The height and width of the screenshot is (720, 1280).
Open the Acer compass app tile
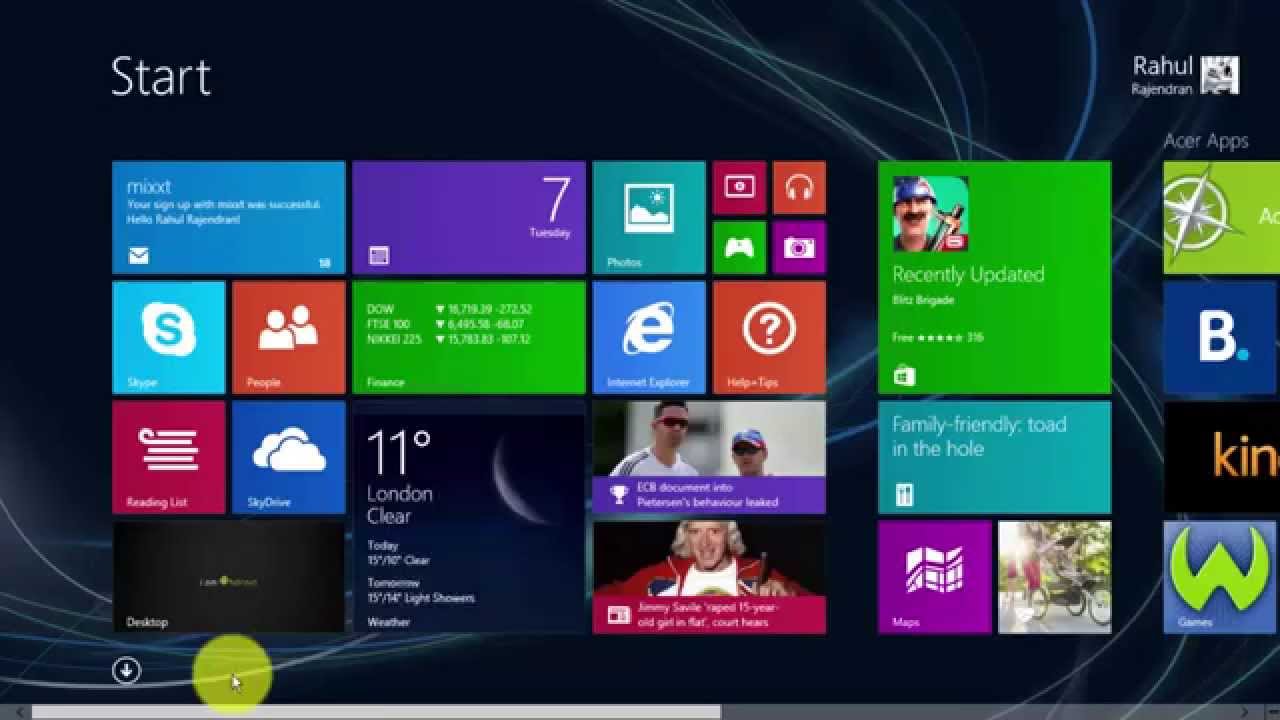(x=1221, y=218)
